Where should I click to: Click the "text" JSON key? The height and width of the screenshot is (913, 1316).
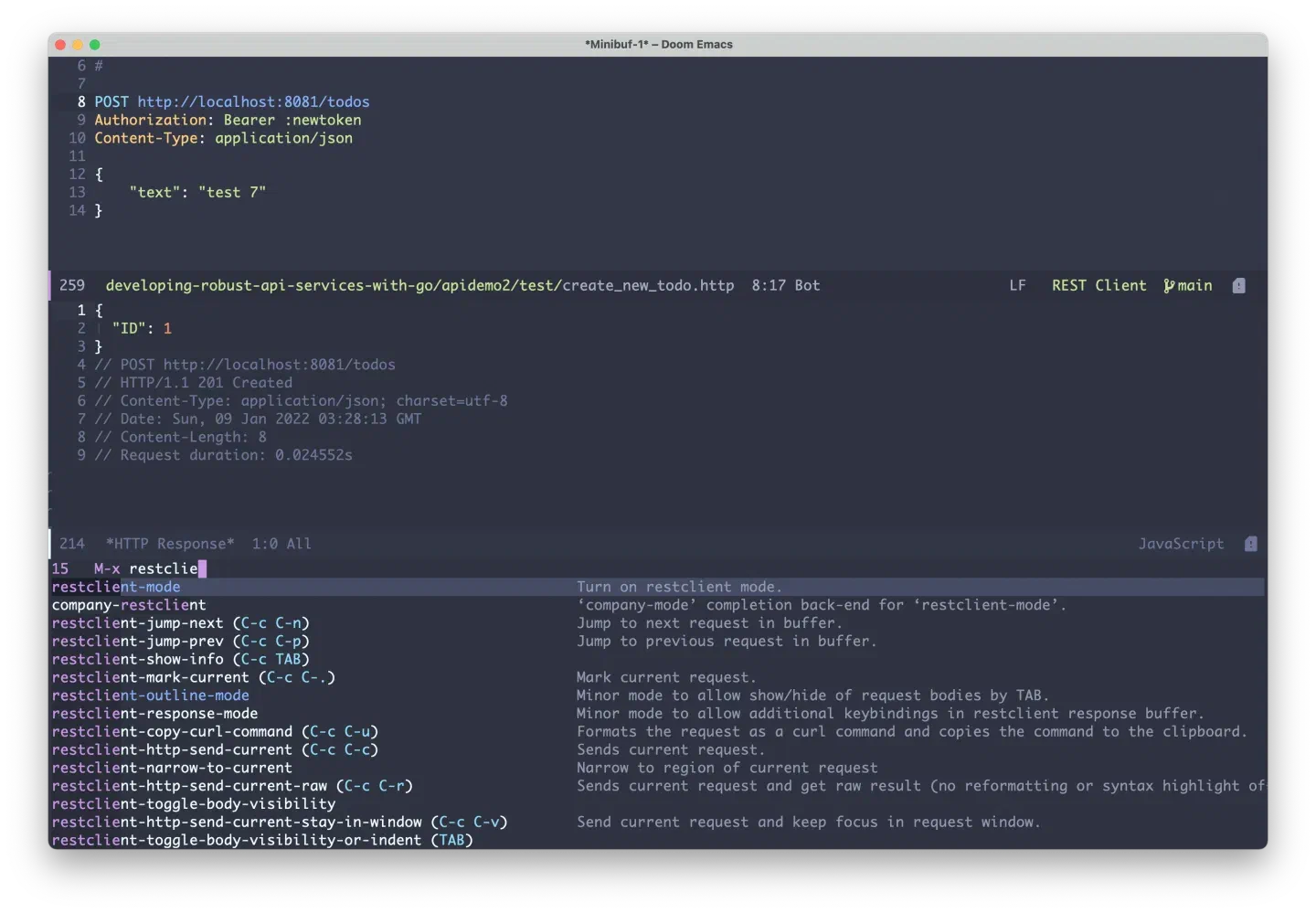tap(155, 192)
